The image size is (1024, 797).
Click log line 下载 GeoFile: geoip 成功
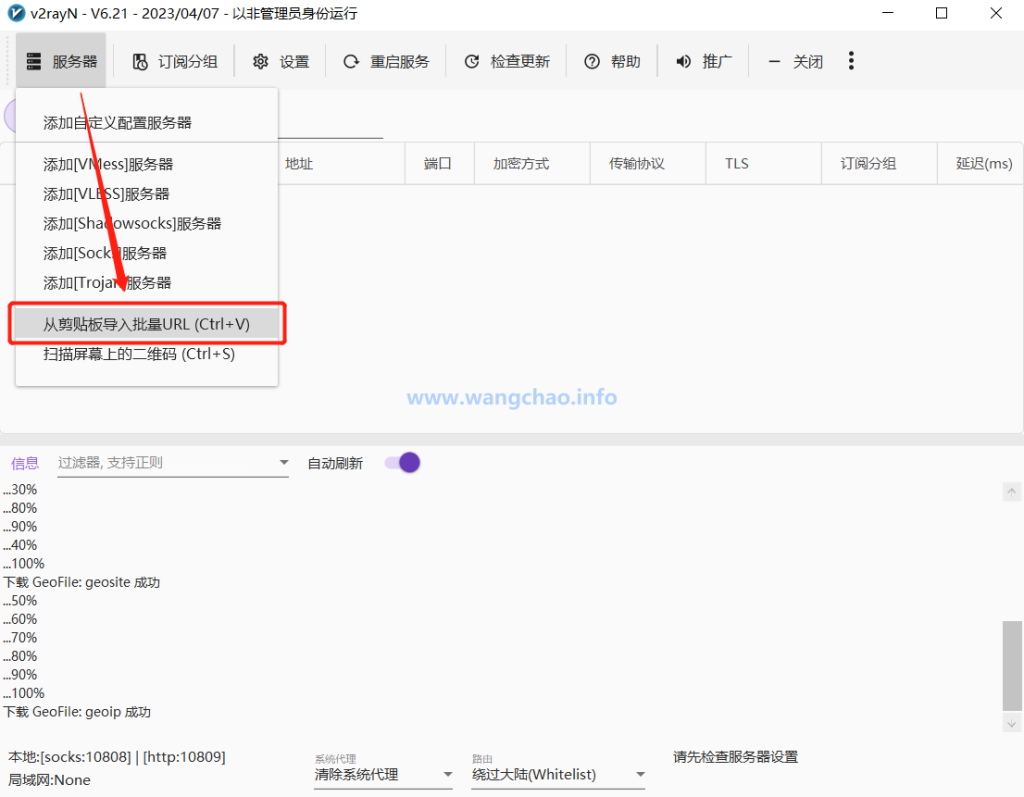tap(77, 711)
